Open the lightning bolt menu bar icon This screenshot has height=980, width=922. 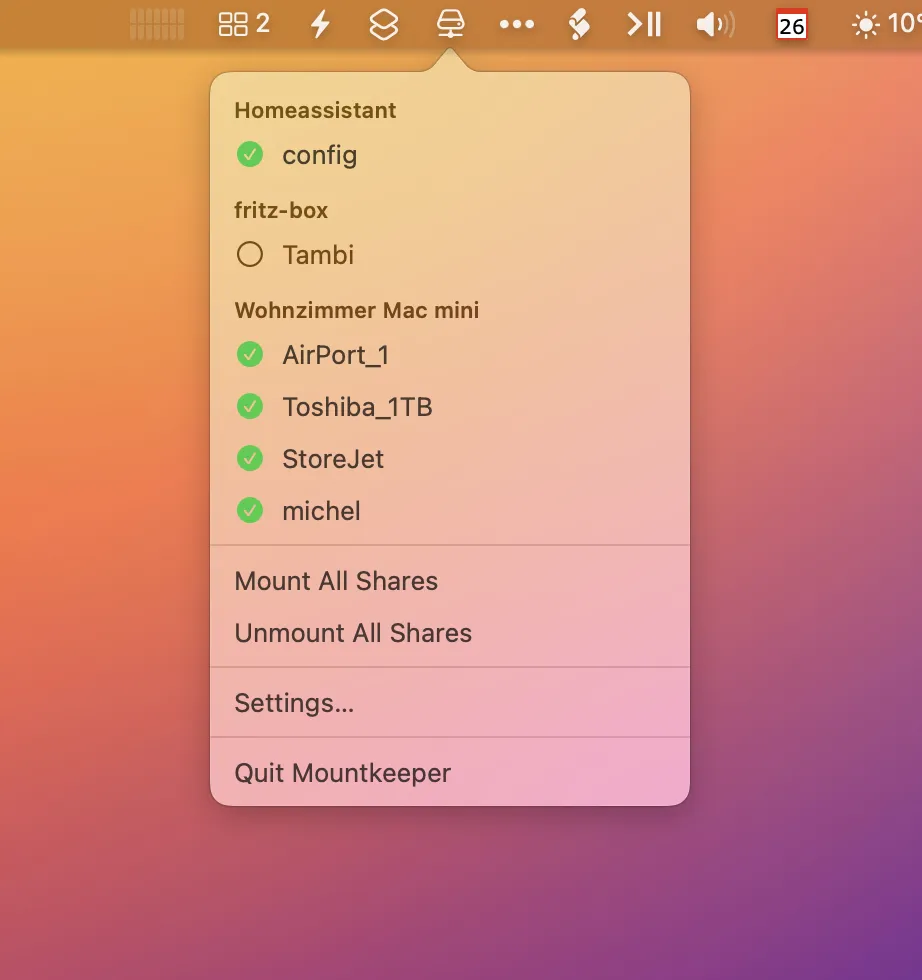point(320,24)
